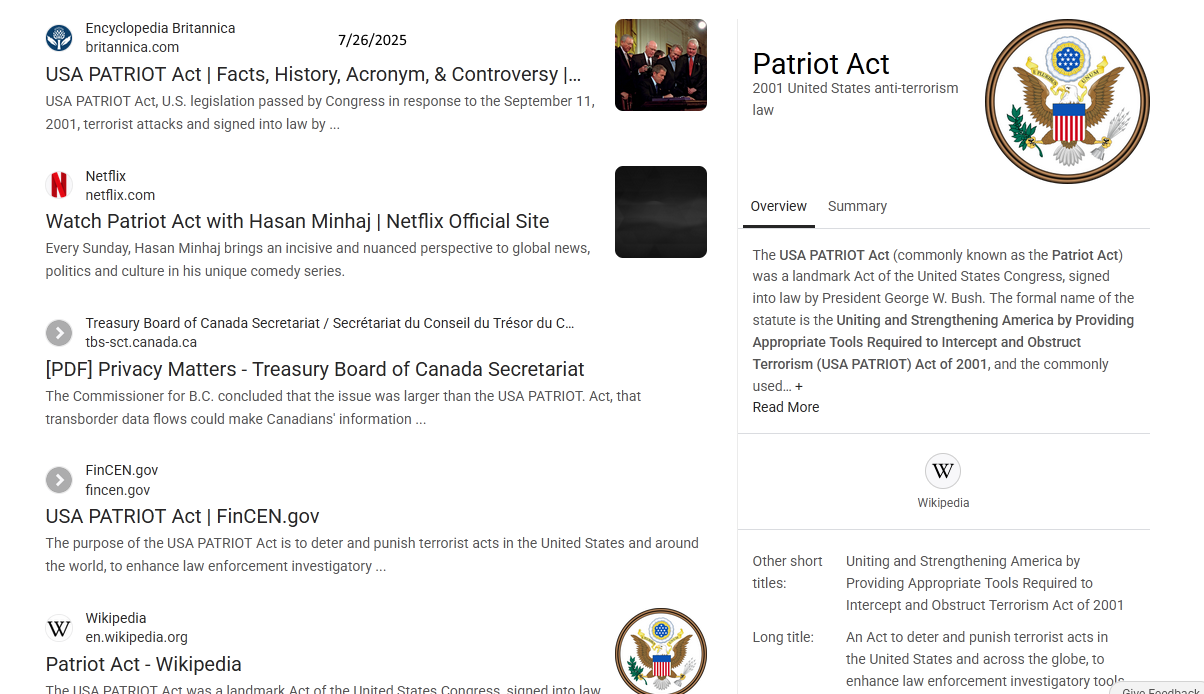
Task: Click the FinCEN.gov site name text
Action: (122, 470)
